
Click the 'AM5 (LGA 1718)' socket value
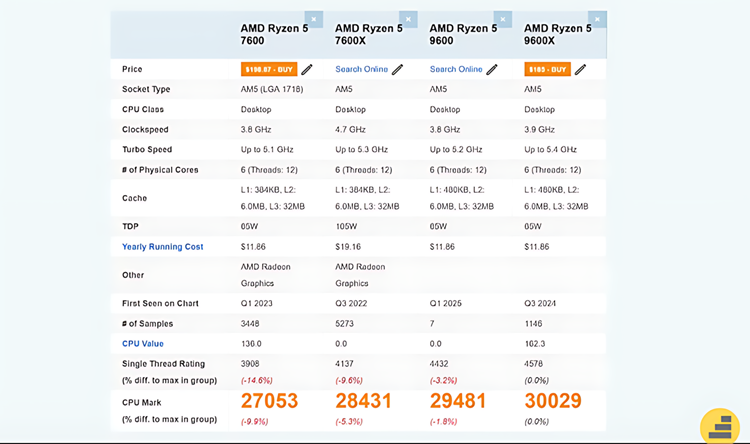tap(272, 89)
